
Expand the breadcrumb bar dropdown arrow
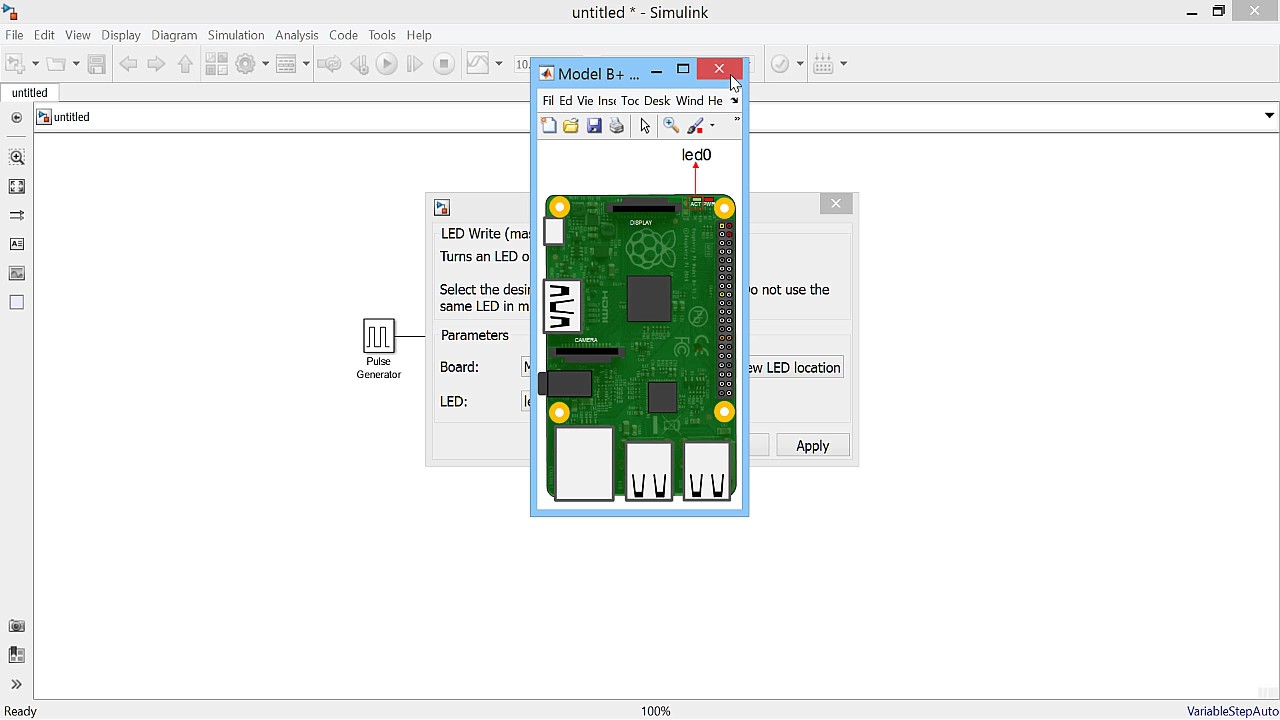[1269, 116]
